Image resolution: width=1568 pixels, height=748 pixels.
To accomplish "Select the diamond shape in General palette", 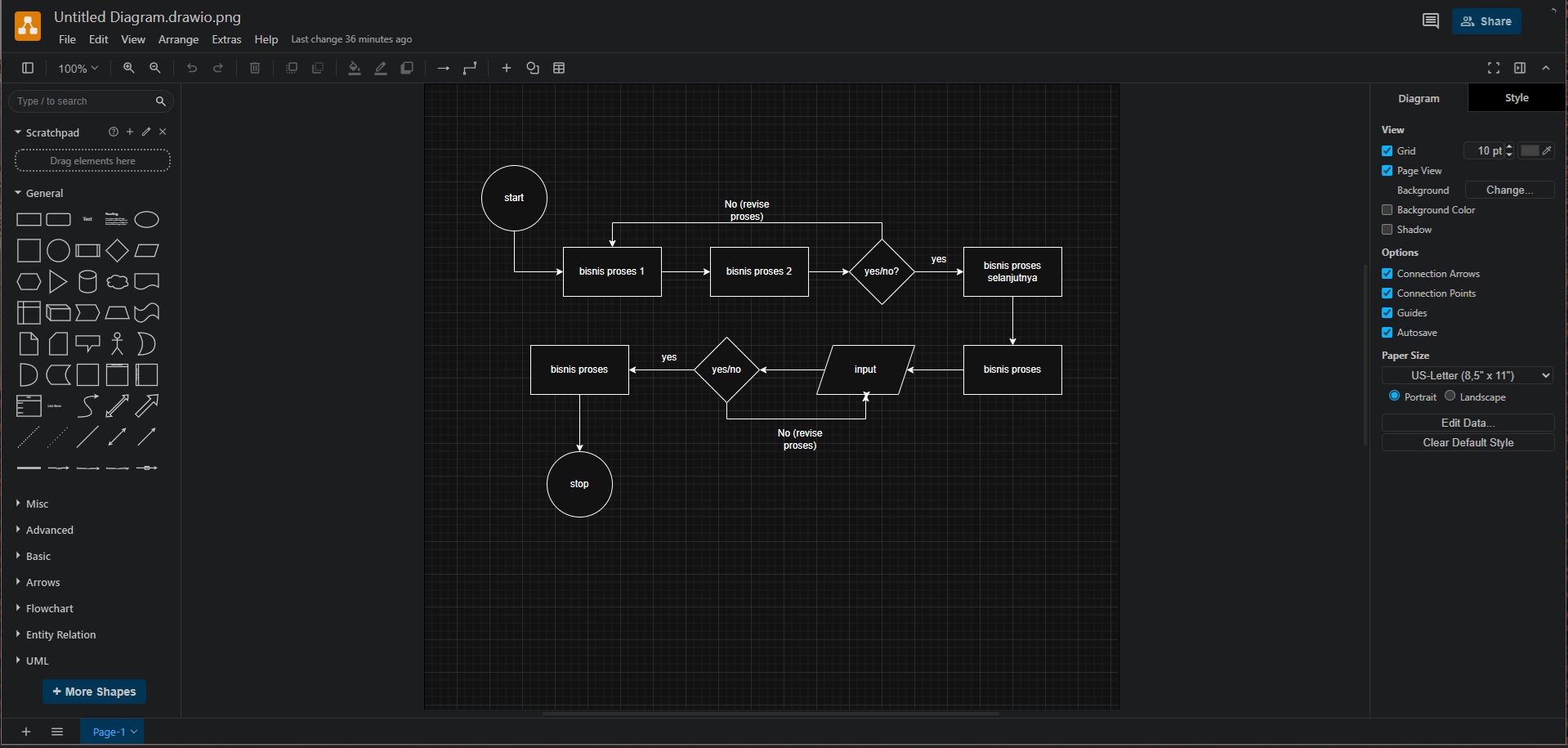I will point(117,251).
